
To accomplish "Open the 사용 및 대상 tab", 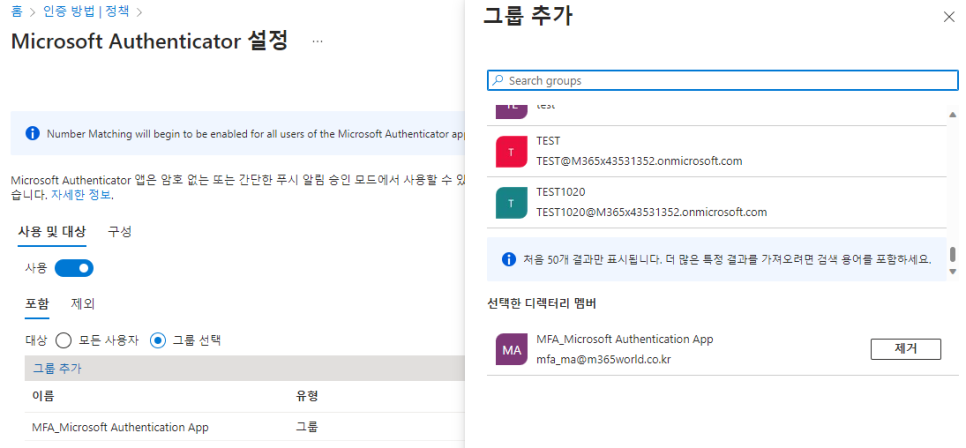I will click(x=52, y=232).
